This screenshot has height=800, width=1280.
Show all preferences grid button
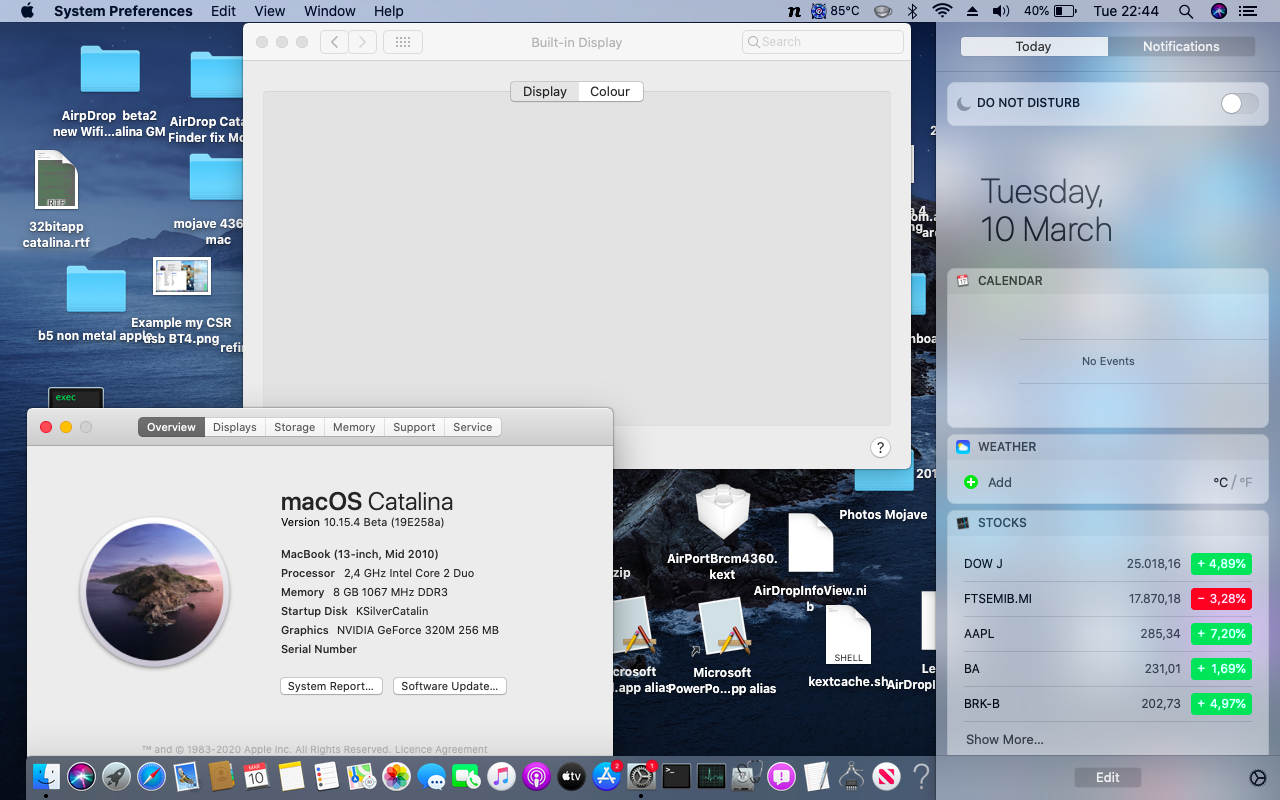pos(403,42)
